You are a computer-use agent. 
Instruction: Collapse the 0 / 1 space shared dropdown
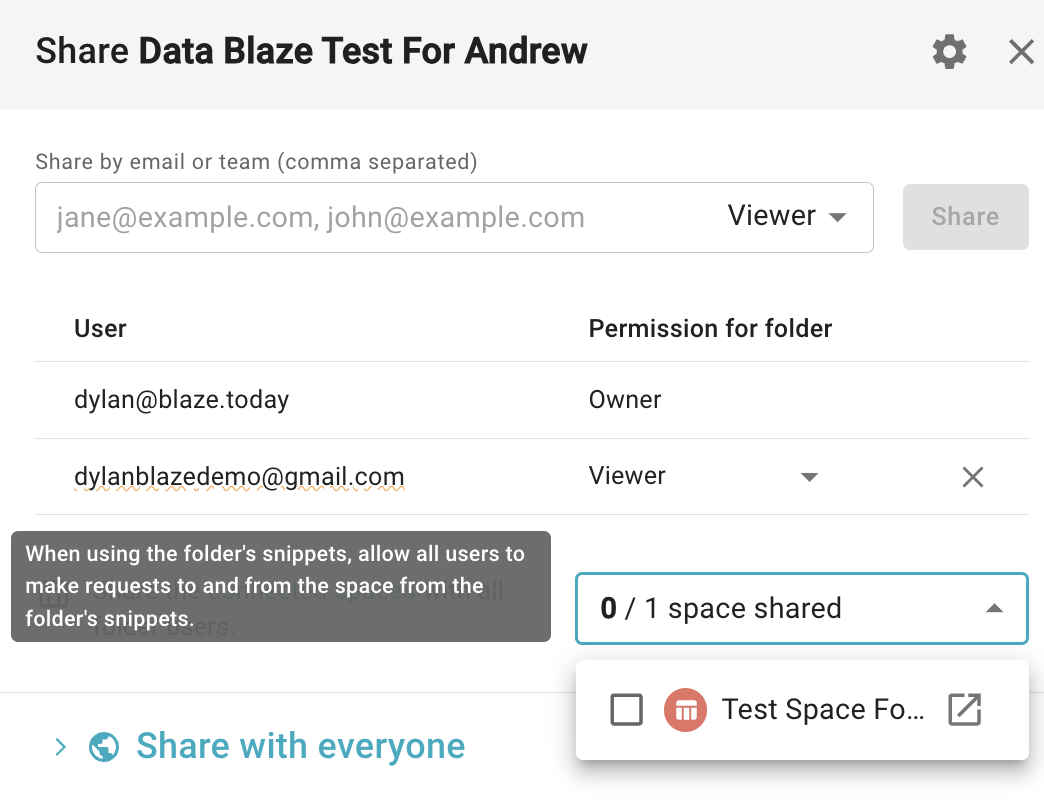click(x=802, y=608)
